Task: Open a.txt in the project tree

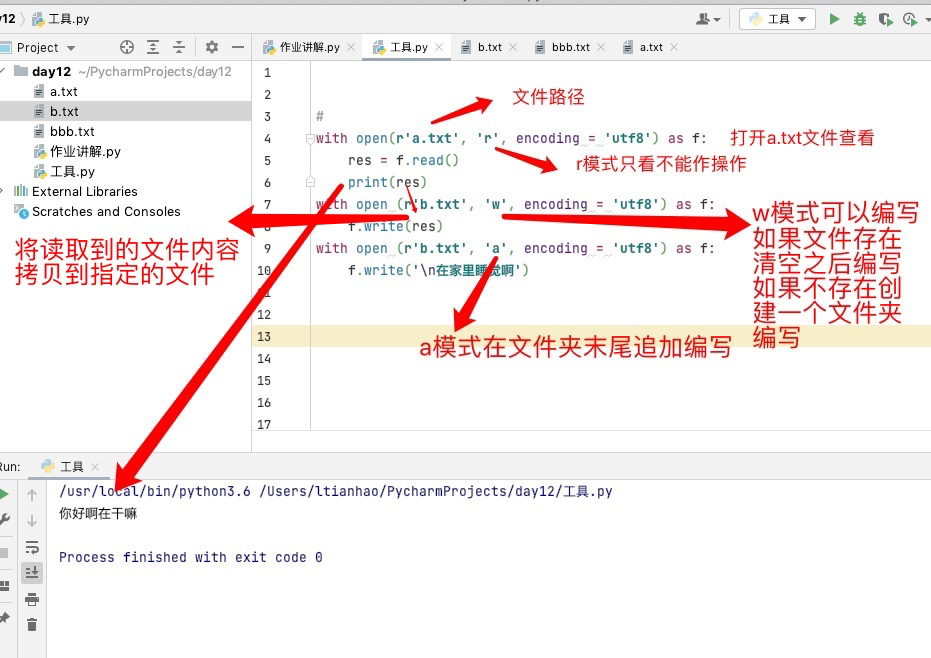Action: 64,91
